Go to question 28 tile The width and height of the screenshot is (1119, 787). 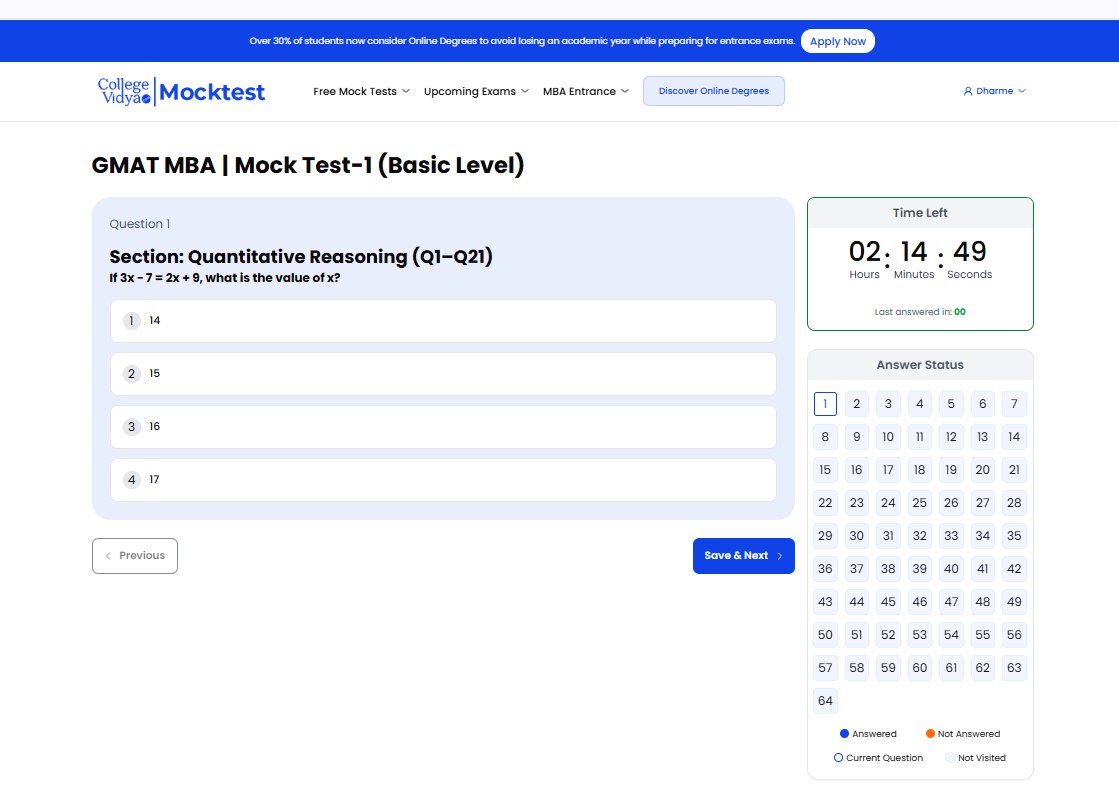tap(1014, 503)
